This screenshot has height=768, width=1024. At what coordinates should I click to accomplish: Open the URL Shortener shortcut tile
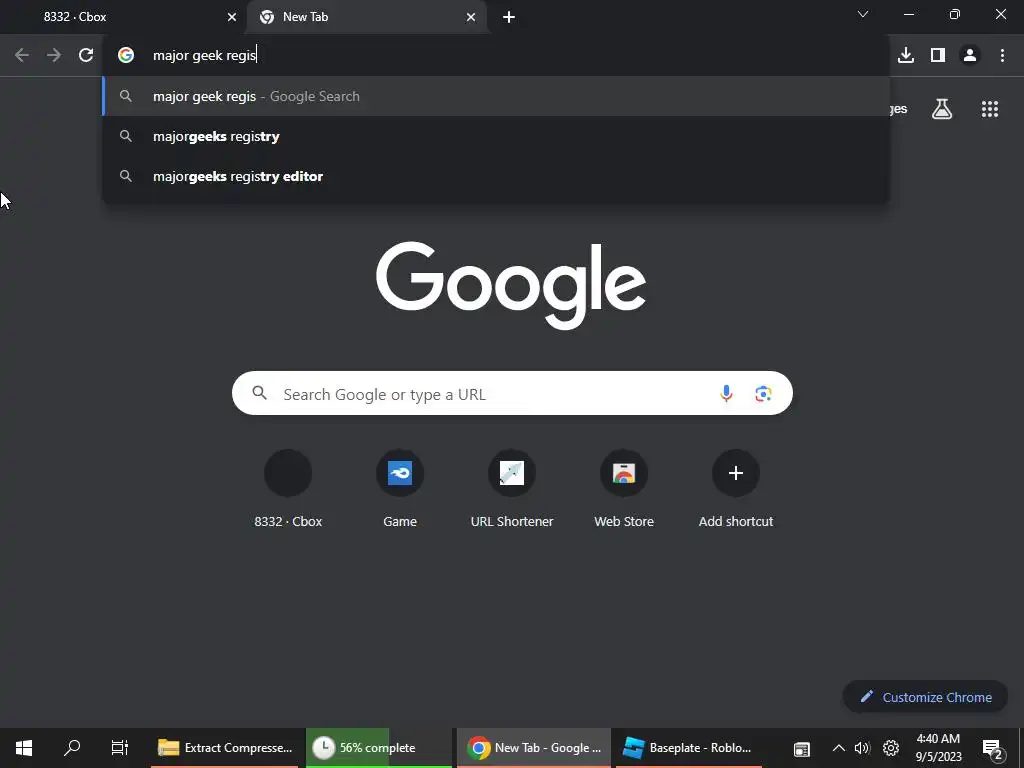click(511, 488)
